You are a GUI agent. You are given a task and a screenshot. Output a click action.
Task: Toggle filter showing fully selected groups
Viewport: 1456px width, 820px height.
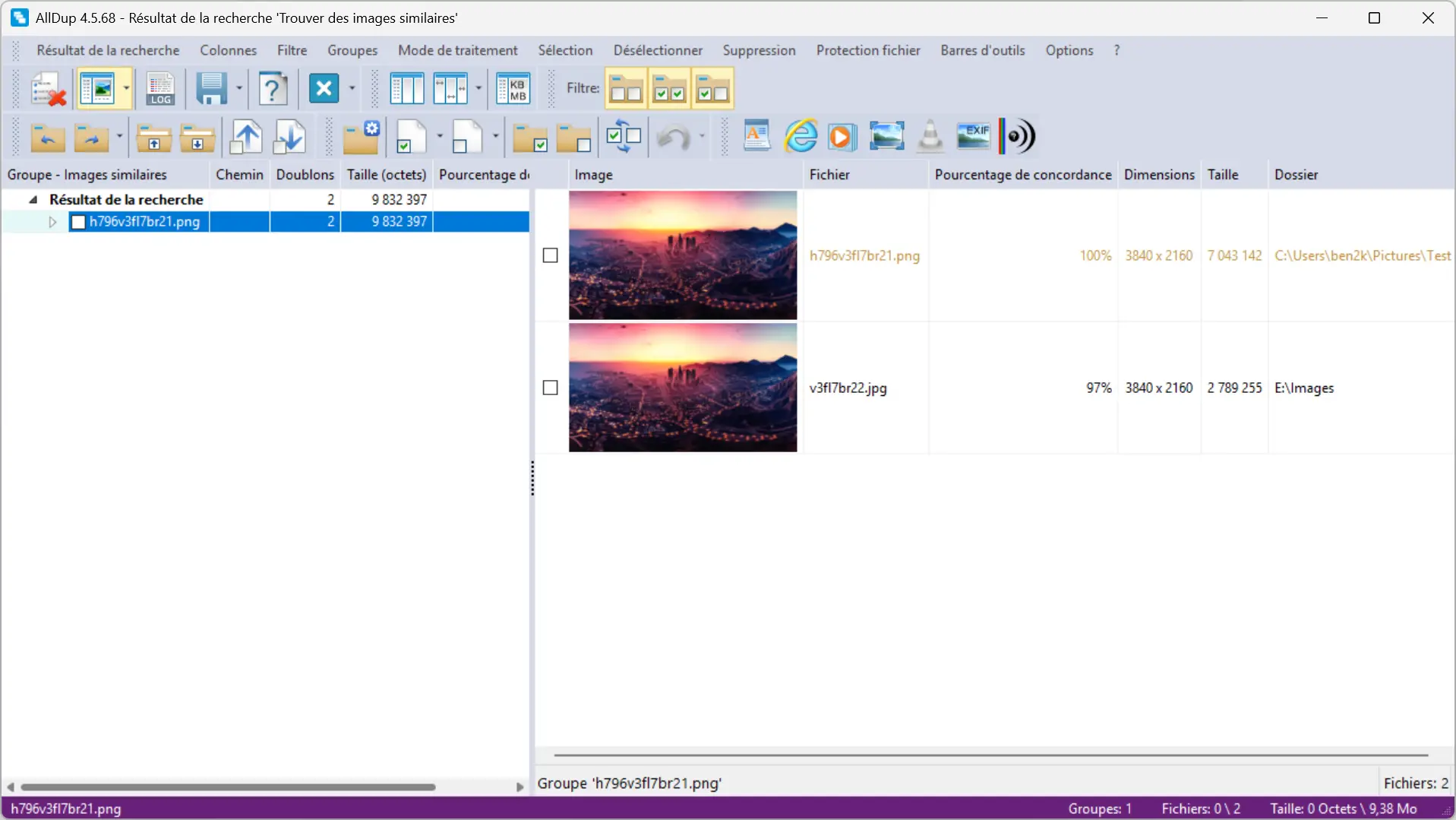click(669, 89)
